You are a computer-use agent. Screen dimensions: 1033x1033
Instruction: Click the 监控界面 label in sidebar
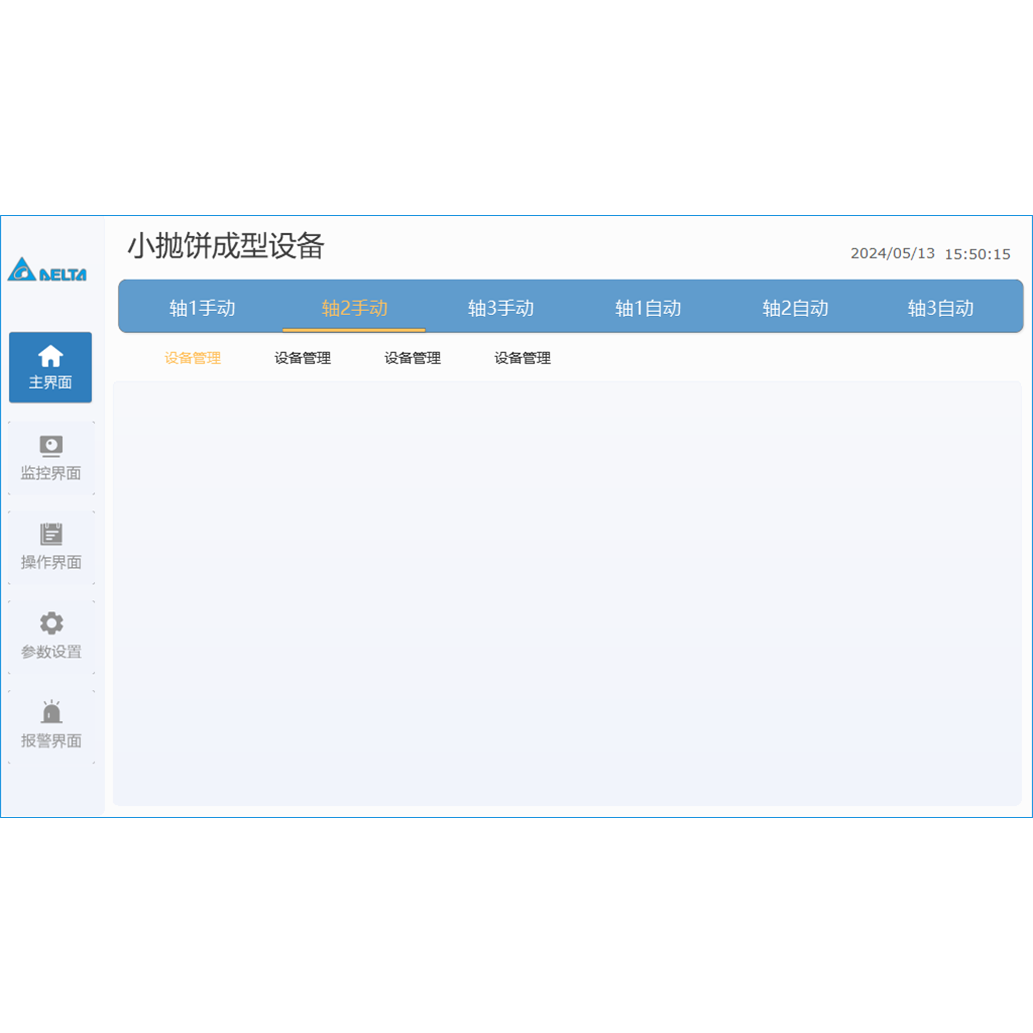[51, 473]
